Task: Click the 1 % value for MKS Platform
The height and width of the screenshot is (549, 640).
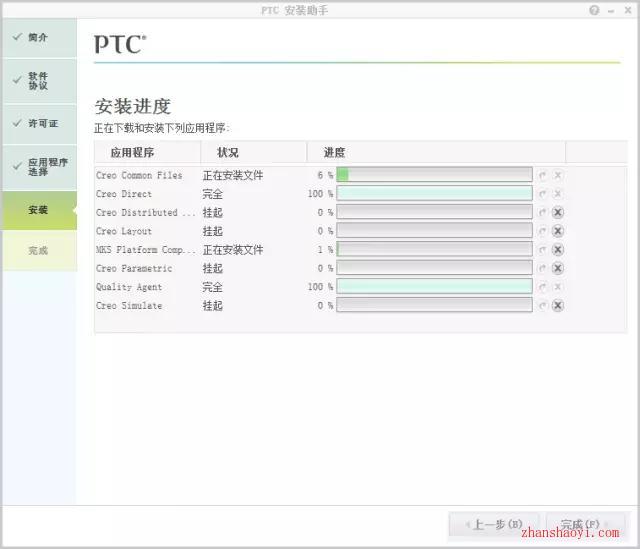Action: click(325, 249)
